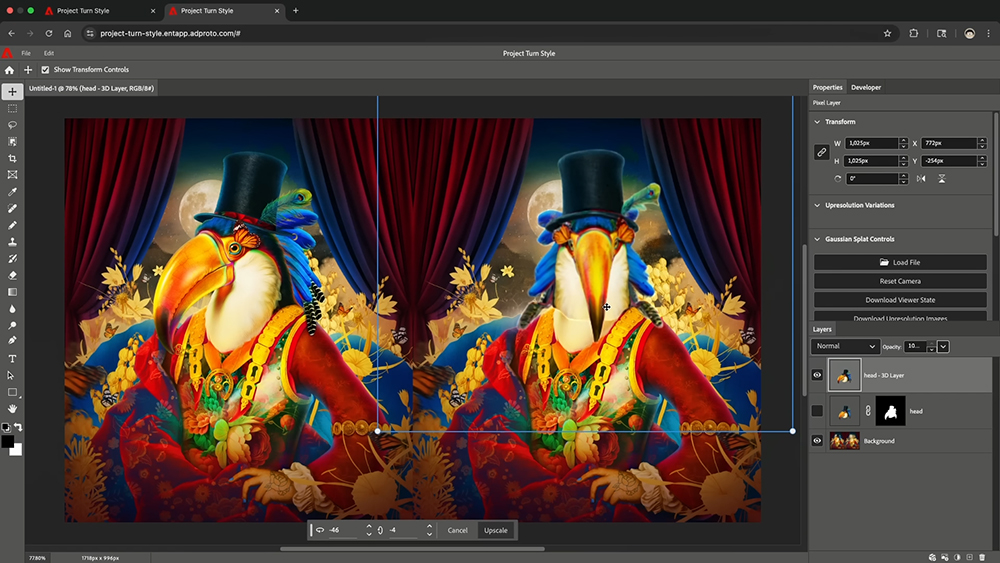Open the Normal blend mode dropdown
Viewport: 1000px width, 563px height.
click(x=845, y=346)
